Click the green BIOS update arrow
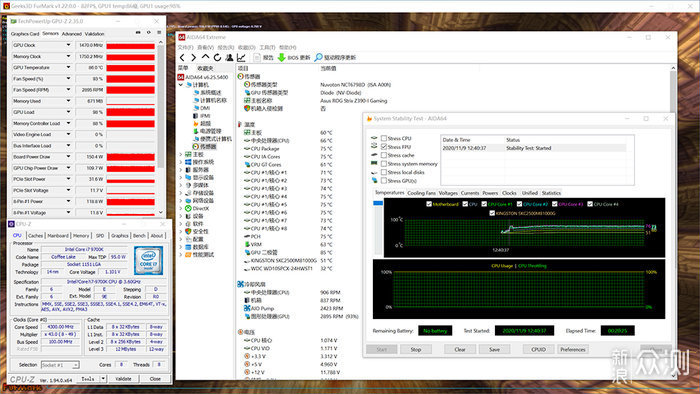This screenshot has height=394, width=700. [x=282, y=58]
